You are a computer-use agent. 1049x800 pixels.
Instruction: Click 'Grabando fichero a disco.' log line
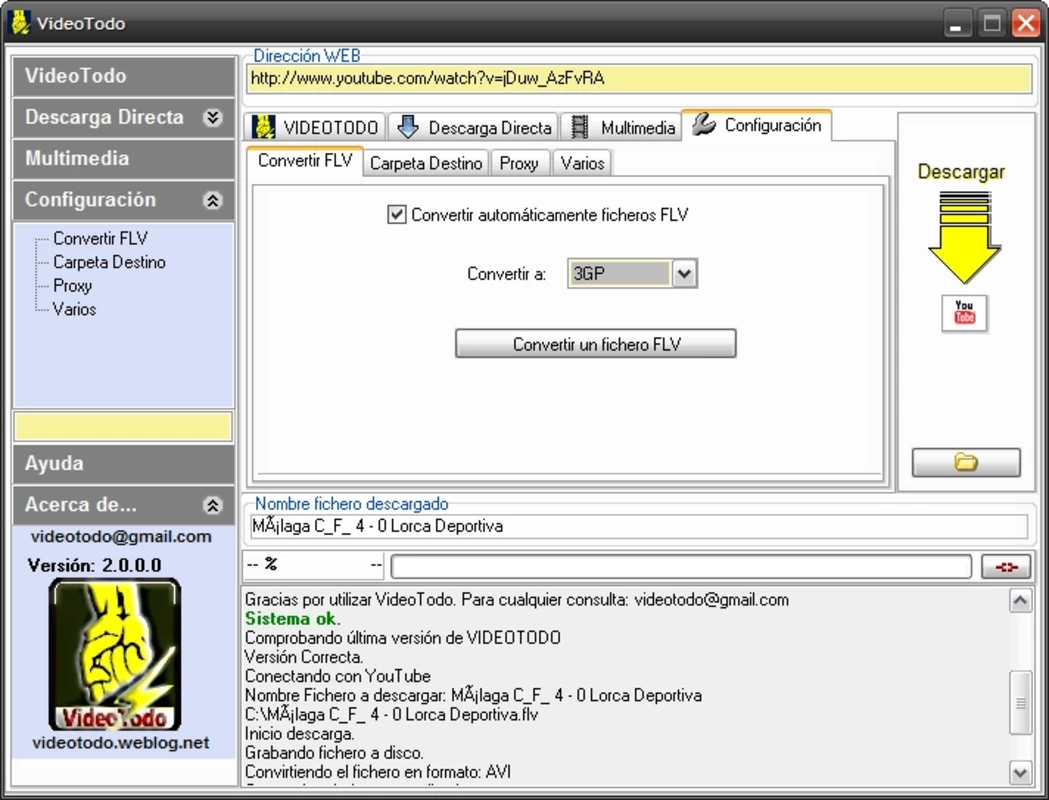point(334,753)
